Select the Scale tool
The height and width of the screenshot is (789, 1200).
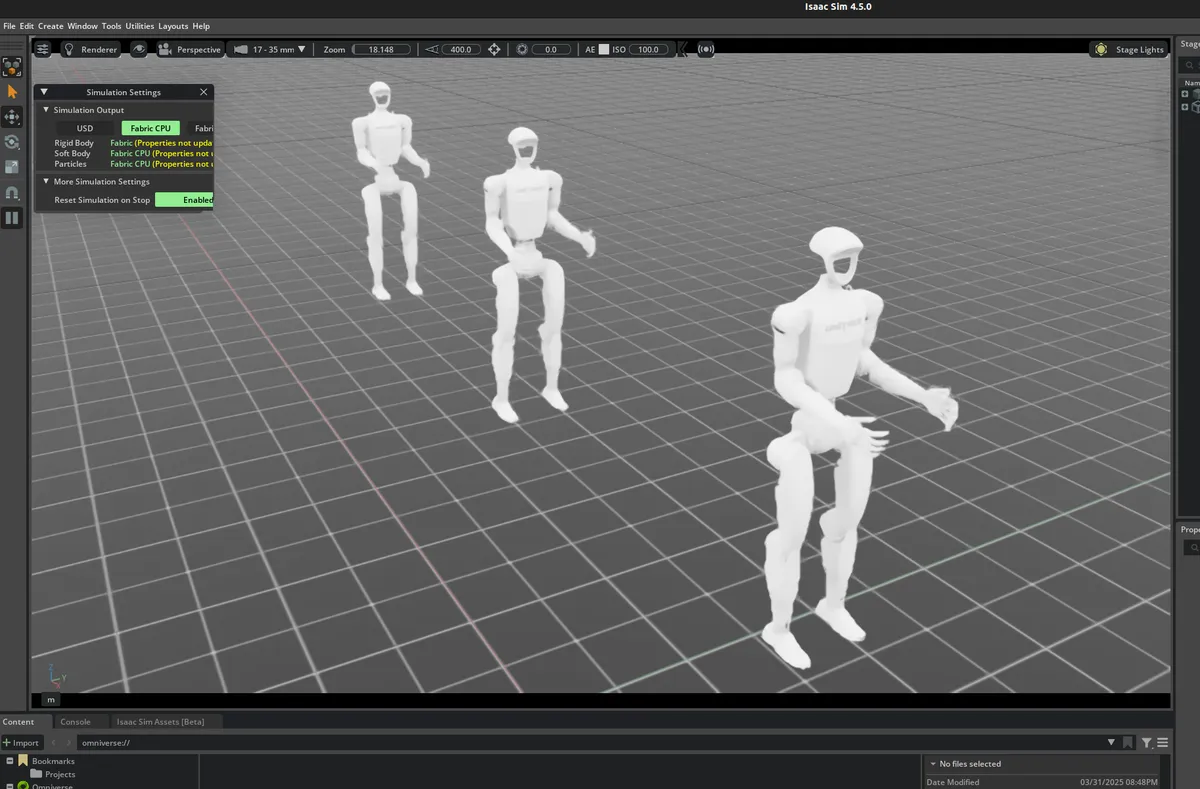(x=12, y=167)
